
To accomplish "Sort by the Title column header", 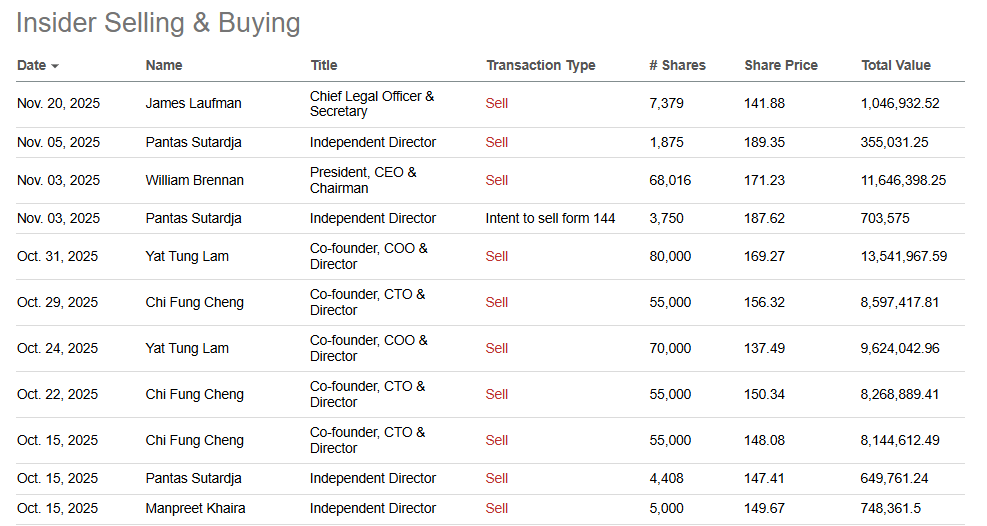I will coord(323,65).
